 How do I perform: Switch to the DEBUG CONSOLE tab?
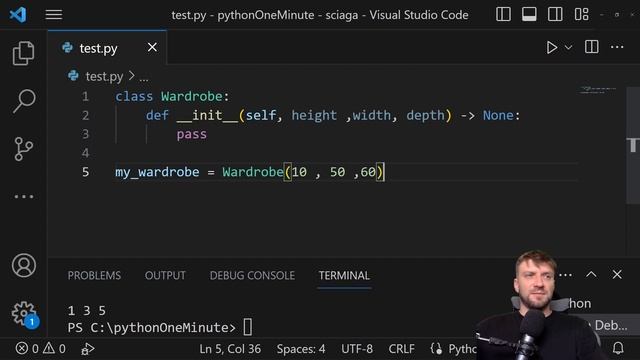252,276
